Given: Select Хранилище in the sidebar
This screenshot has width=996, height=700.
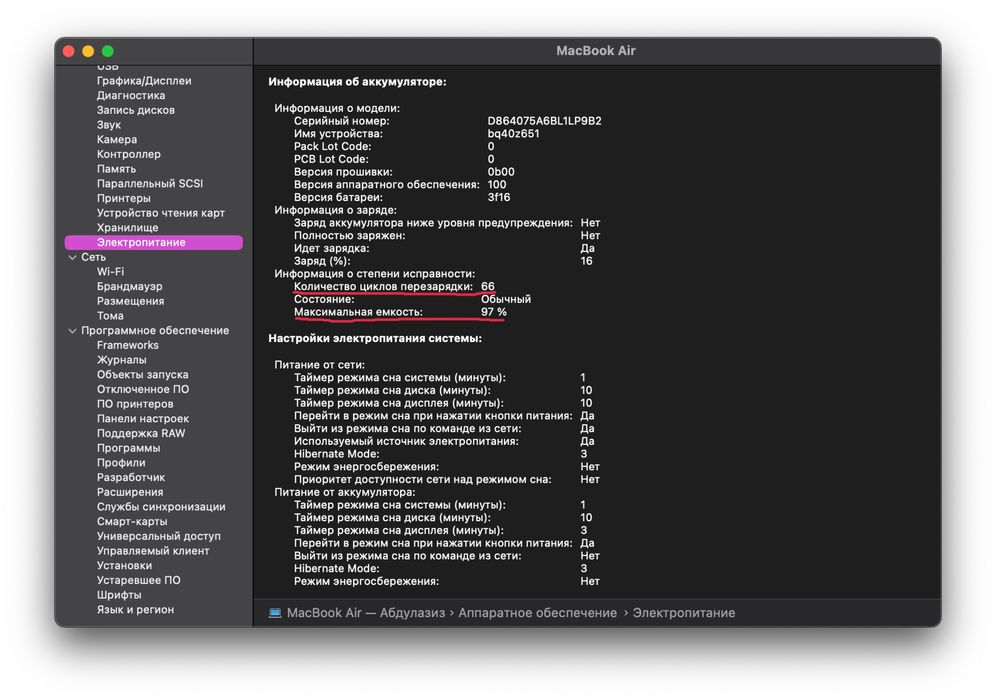Looking at the screenshot, I should 128,227.
